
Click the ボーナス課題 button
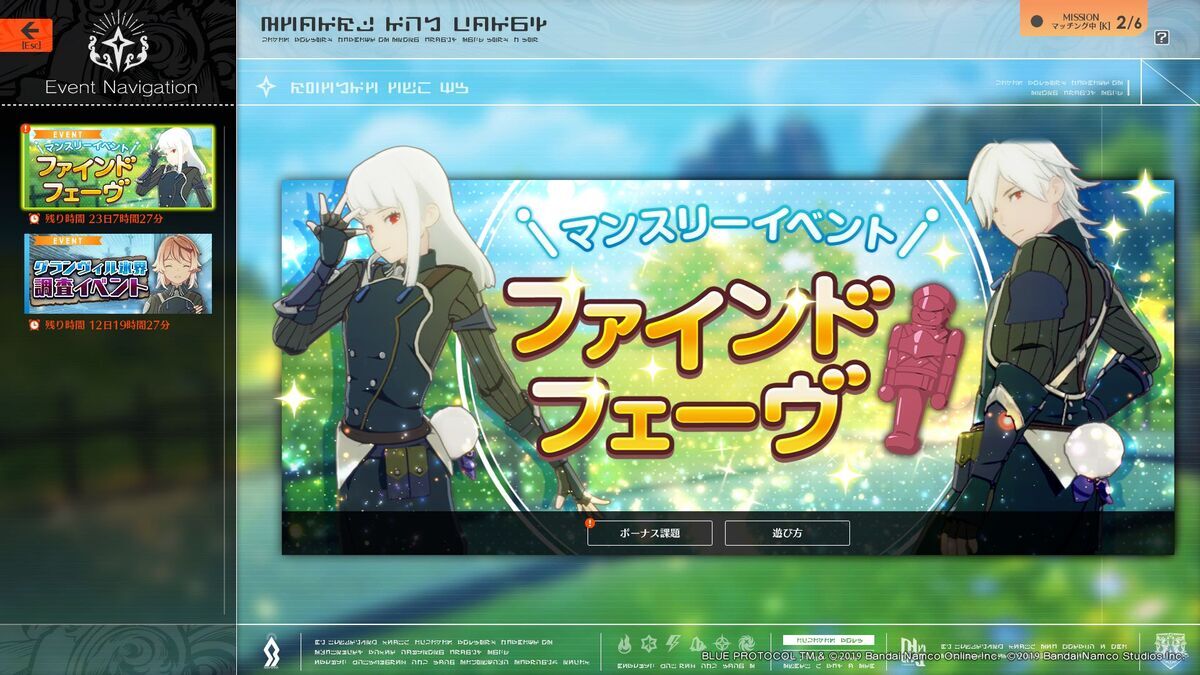[x=650, y=533]
